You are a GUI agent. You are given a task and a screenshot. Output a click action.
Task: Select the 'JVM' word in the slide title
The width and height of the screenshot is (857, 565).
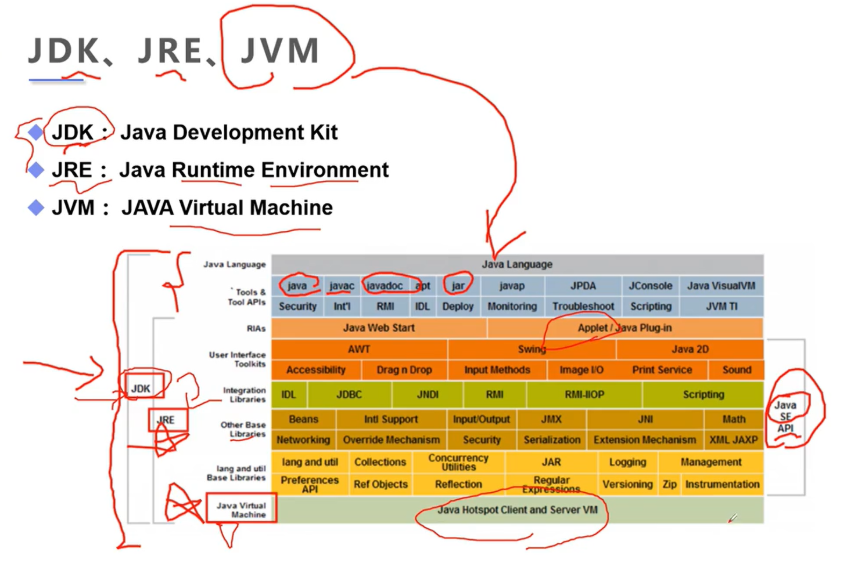coord(280,51)
